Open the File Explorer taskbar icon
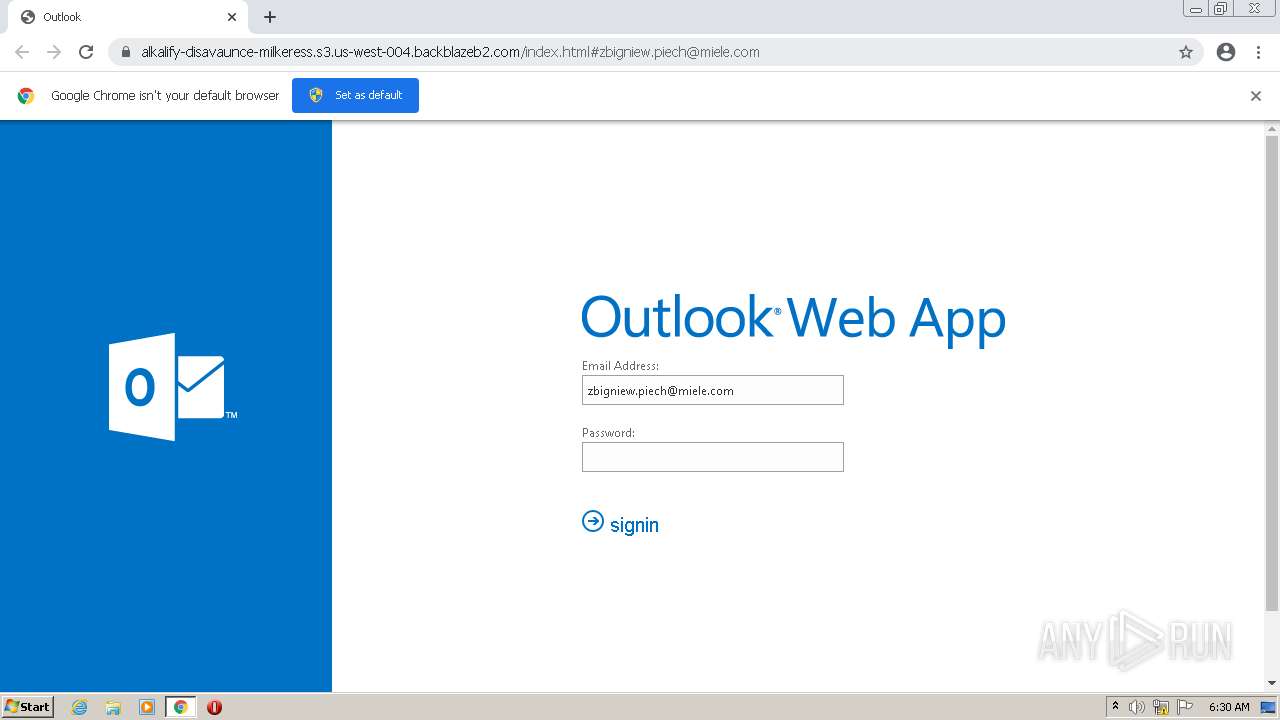The width and height of the screenshot is (1280, 720). (113, 707)
